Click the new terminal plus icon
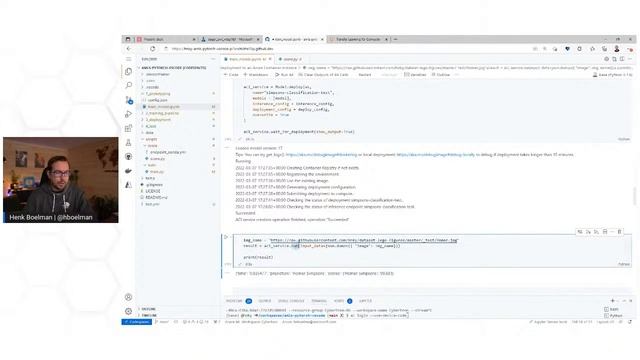The height and width of the screenshot is (360, 640). pos(613,301)
